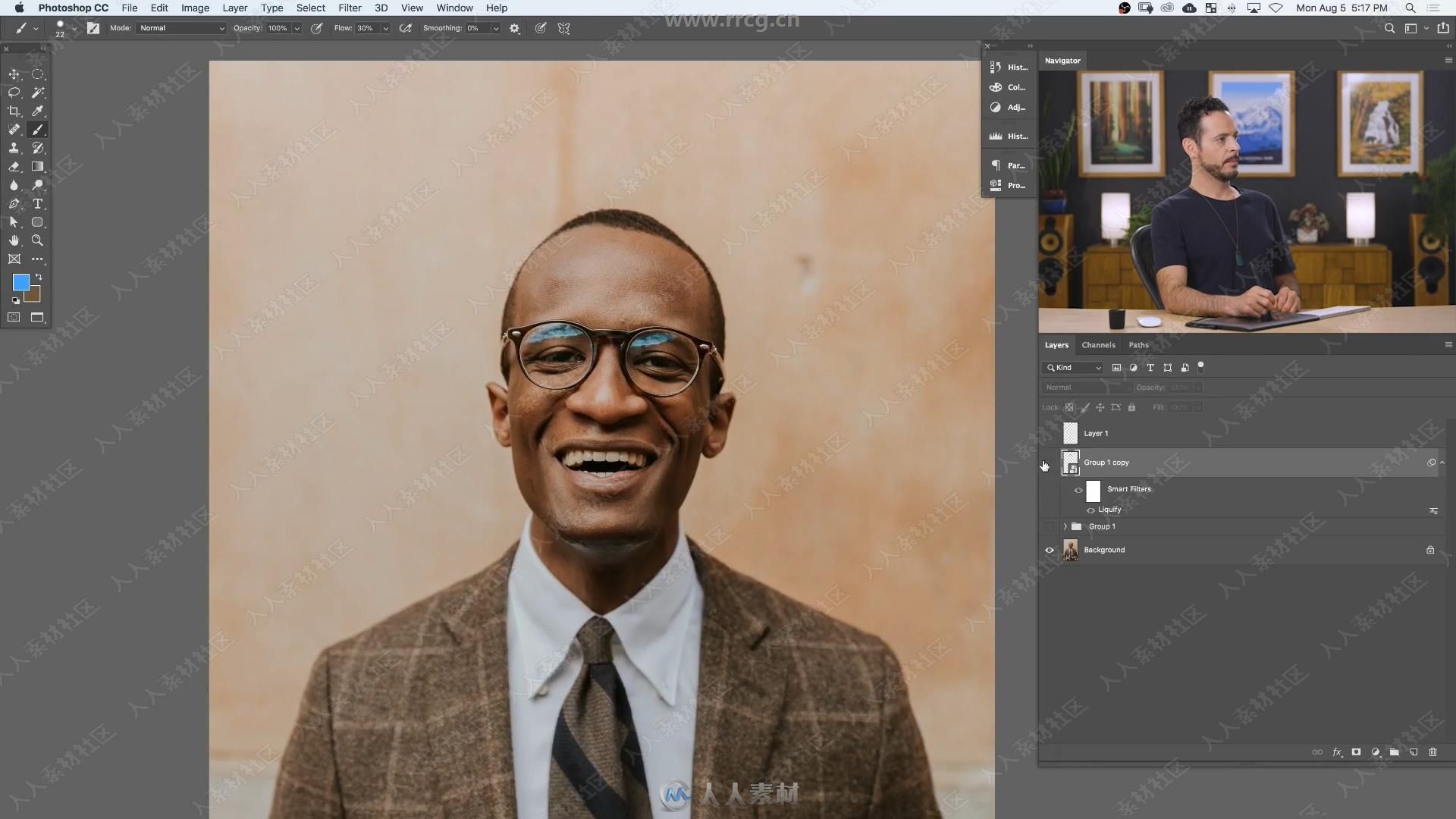Select the Magic Wand tool
Screen dimensions: 1456x819
pyautogui.click(x=37, y=93)
